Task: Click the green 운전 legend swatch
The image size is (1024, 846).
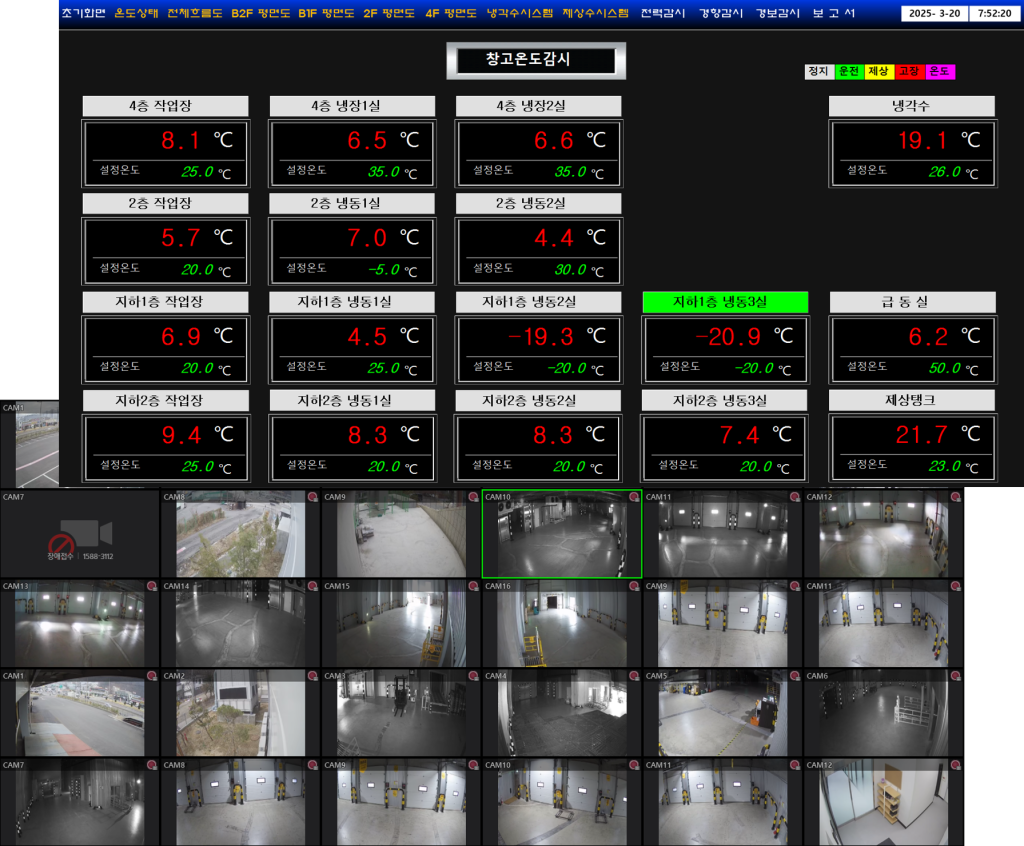Action: [x=849, y=72]
